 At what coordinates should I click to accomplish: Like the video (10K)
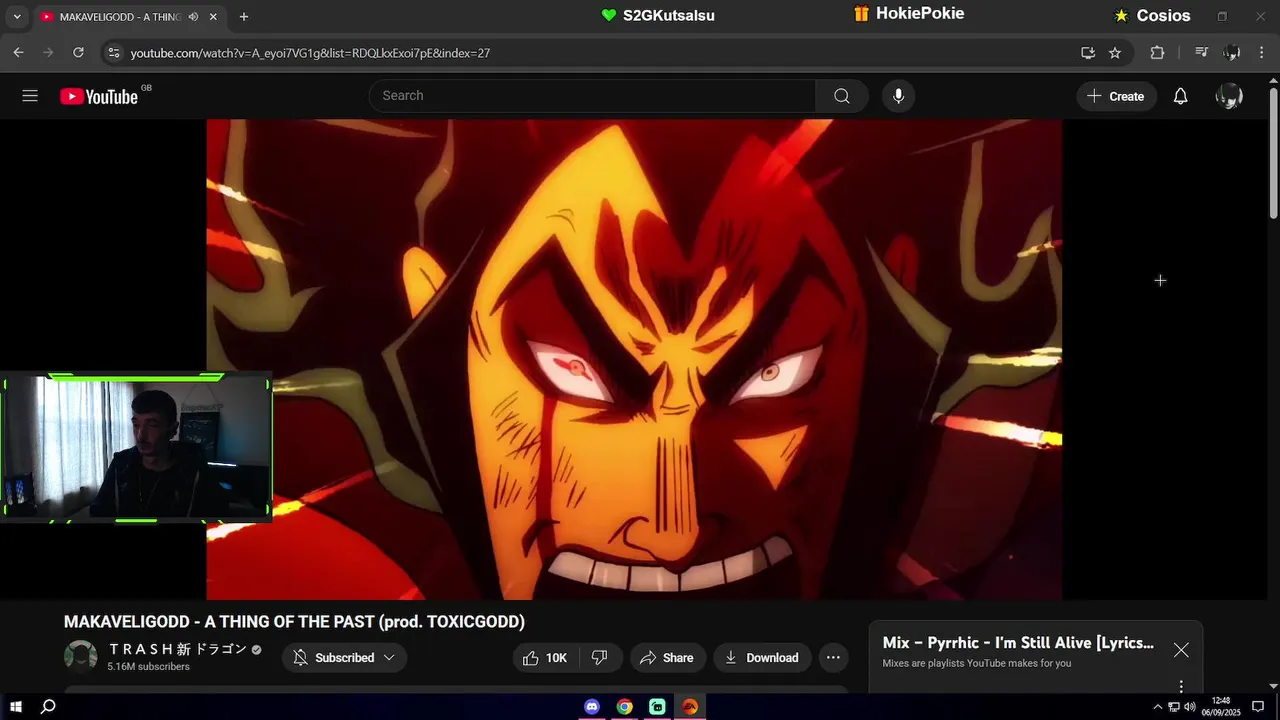point(545,658)
